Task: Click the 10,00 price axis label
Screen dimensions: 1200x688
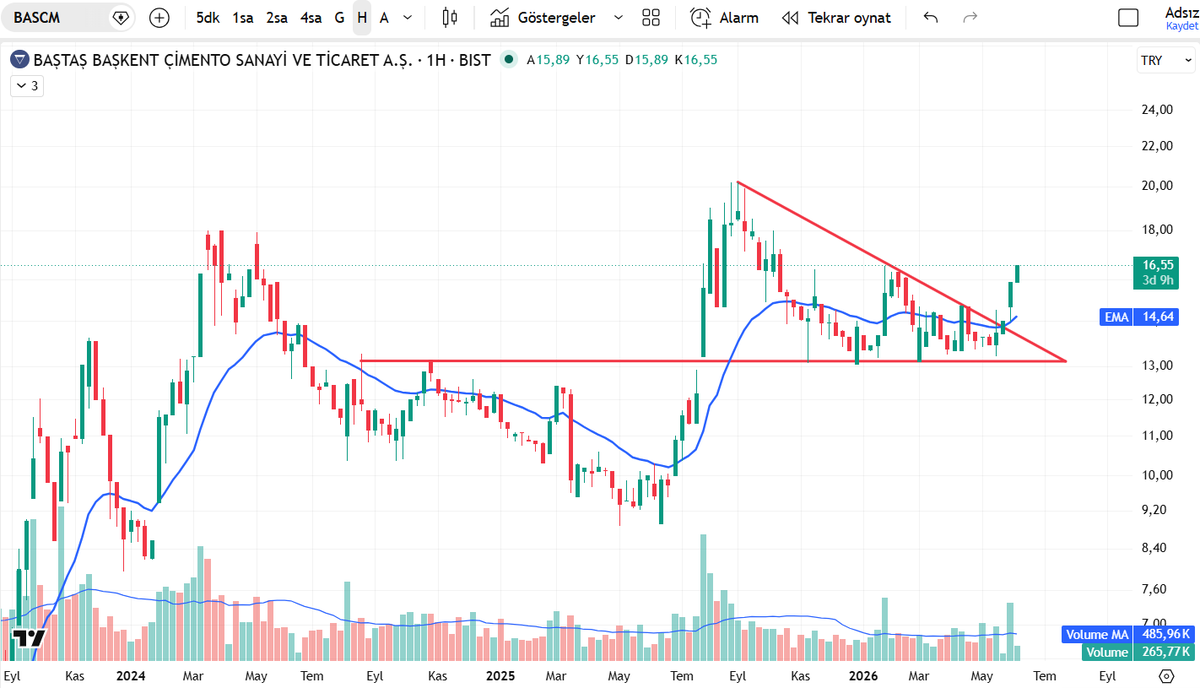Action: pyautogui.click(x=1156, y=475)
